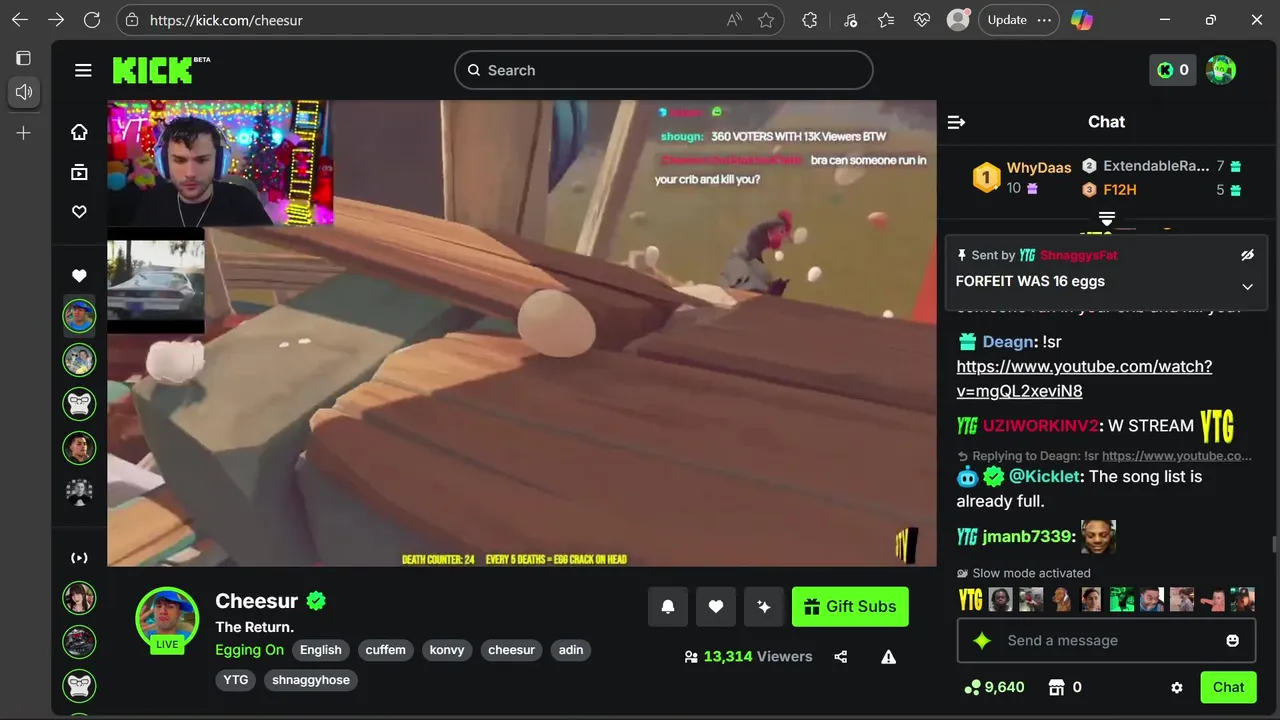Focus the Kick search box

pyautogui.click(x=664, y=70)
